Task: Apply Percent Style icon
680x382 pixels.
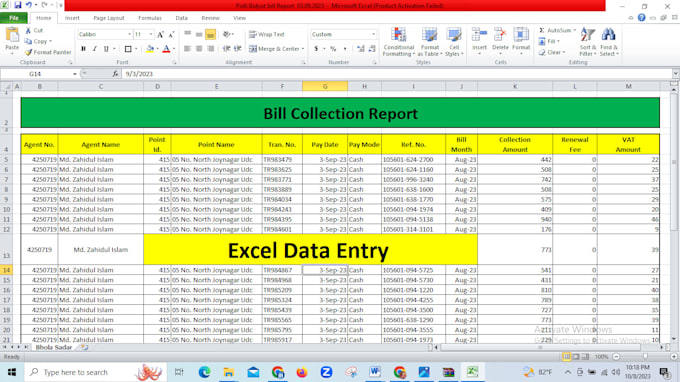Action: tap(333, 49)
